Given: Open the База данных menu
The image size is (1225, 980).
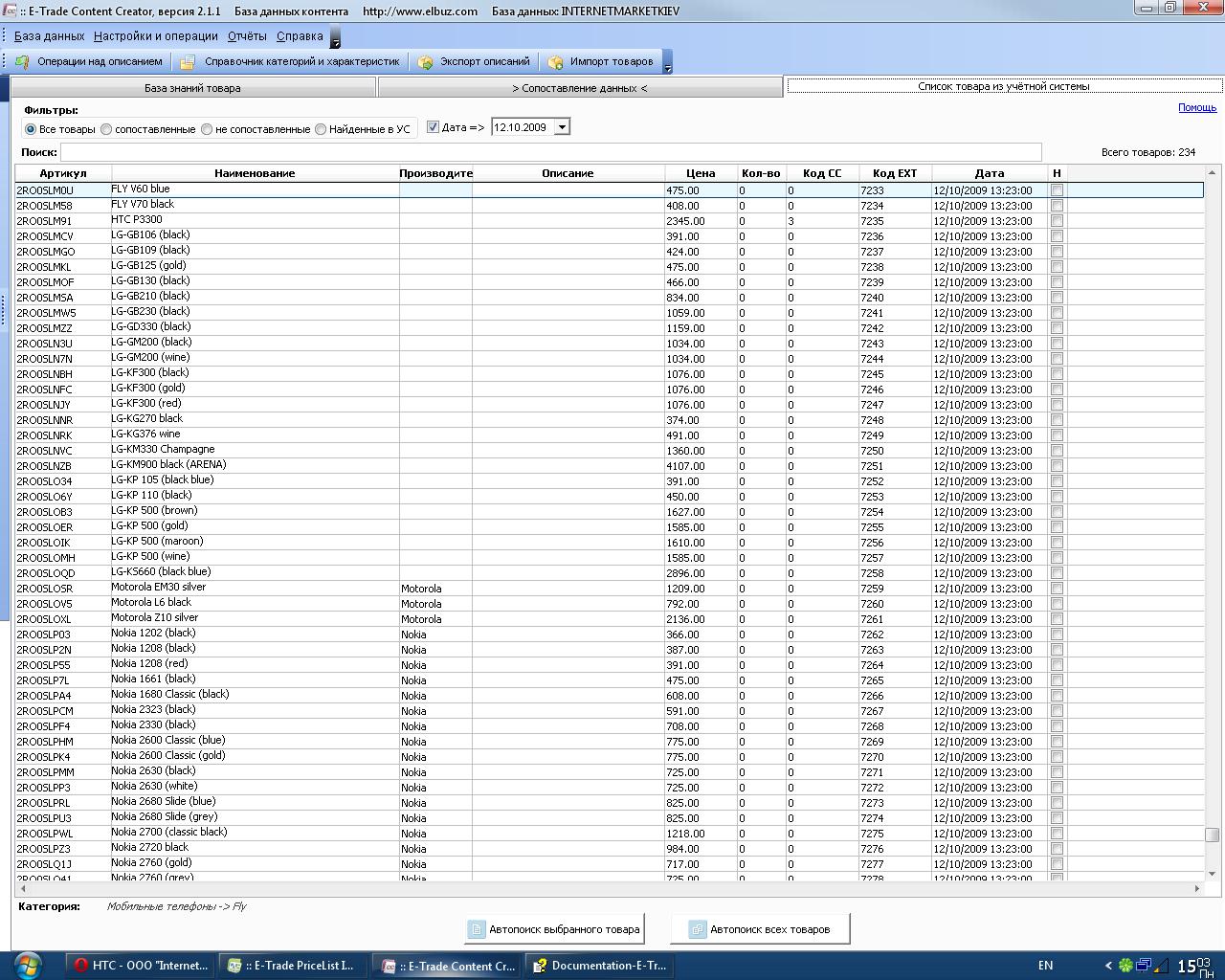Looking at the screenshot, I should (49, 36).
